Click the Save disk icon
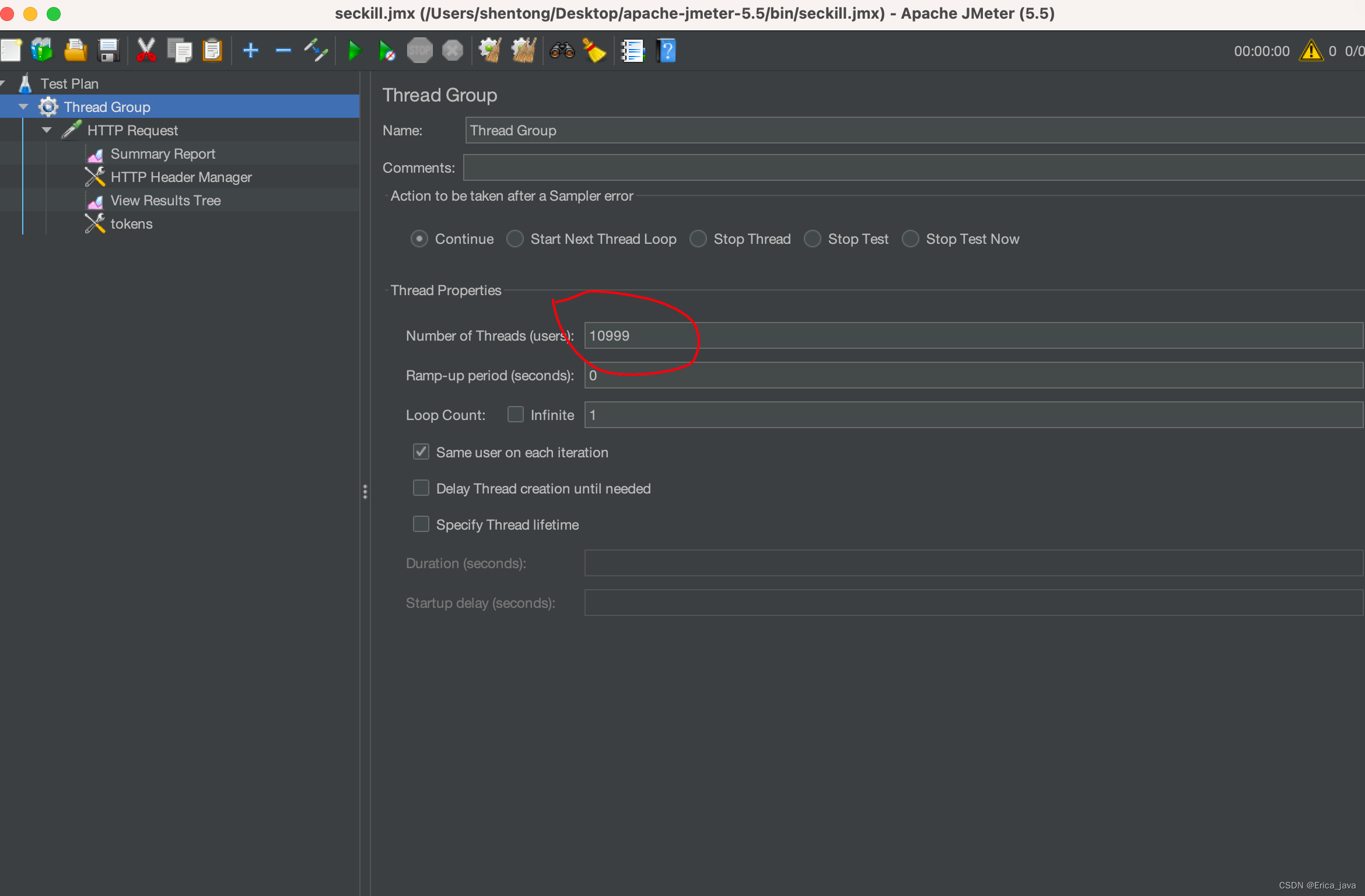 tap(108, 51)
